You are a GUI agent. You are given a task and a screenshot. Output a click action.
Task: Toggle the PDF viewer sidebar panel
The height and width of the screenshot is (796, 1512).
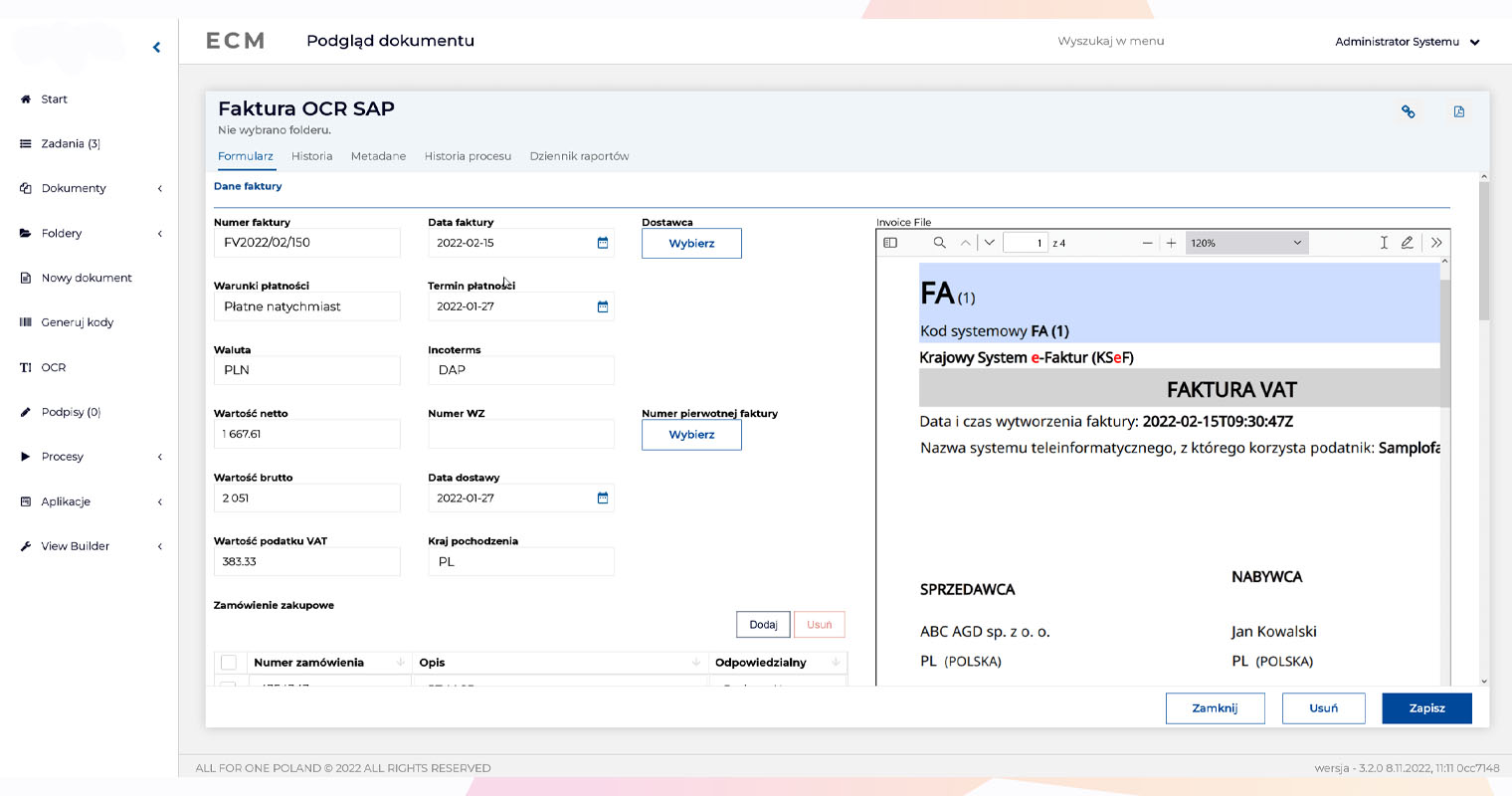[x=890, y=243]
